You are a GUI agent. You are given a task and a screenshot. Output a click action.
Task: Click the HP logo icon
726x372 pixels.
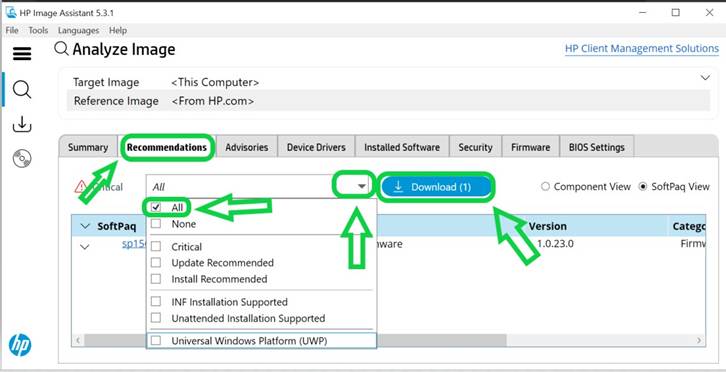click(x=20, y=345)
